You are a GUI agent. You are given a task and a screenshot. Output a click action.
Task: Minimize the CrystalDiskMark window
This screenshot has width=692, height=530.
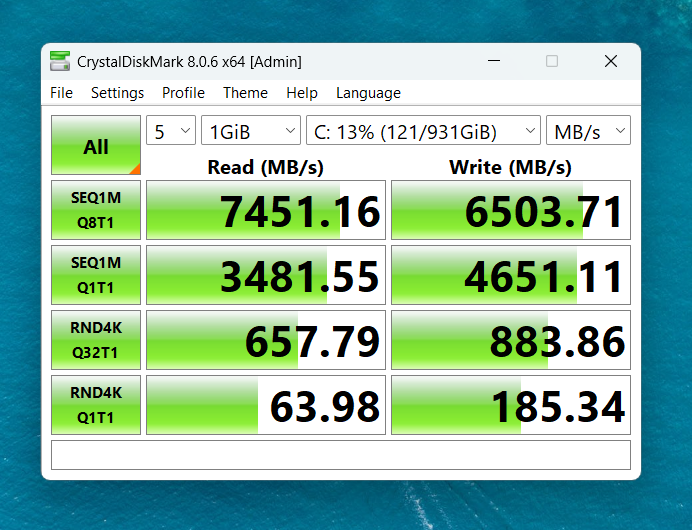pos(494,61)
